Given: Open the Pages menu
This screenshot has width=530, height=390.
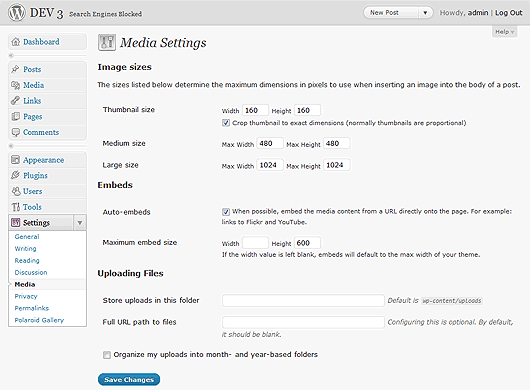Looking at the screenshot, I should [33, 117].
